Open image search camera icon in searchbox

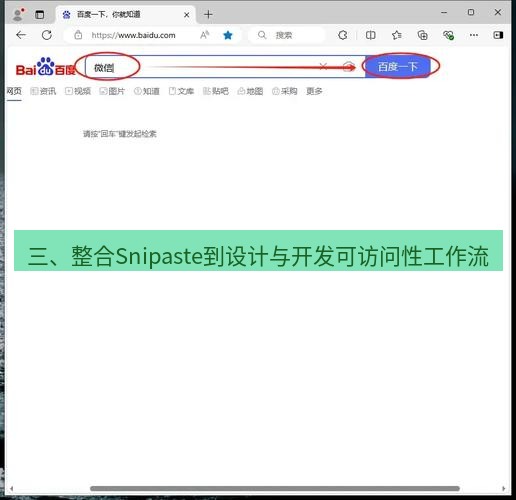(349, 67)
